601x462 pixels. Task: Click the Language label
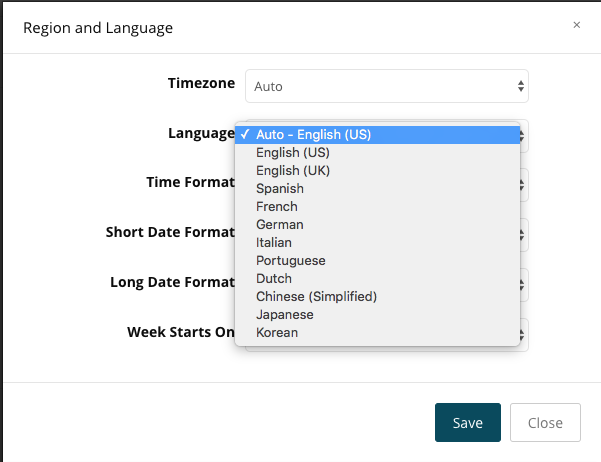coord(201,133)
